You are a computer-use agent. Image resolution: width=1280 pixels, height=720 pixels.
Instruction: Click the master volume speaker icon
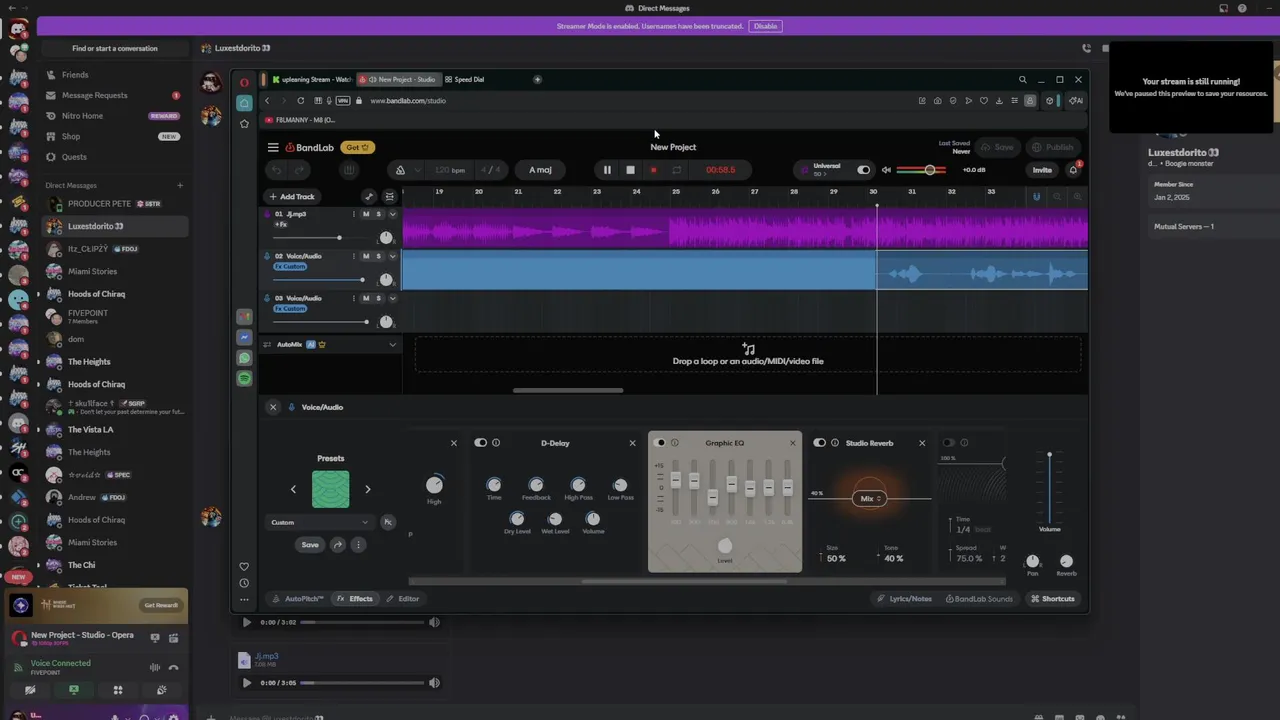885,170
